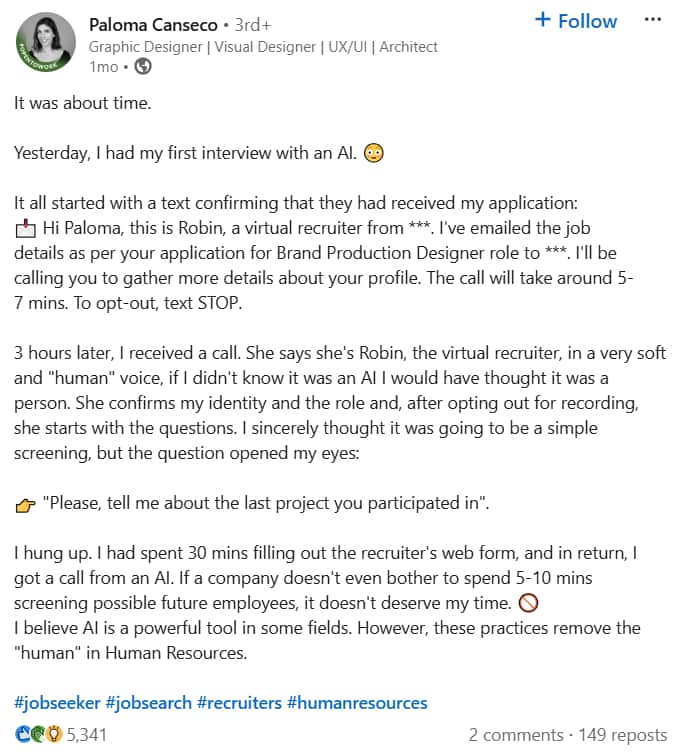Open Paloma Canseco's profile picture
Screen dimensions: 683x752
[46, 43]
